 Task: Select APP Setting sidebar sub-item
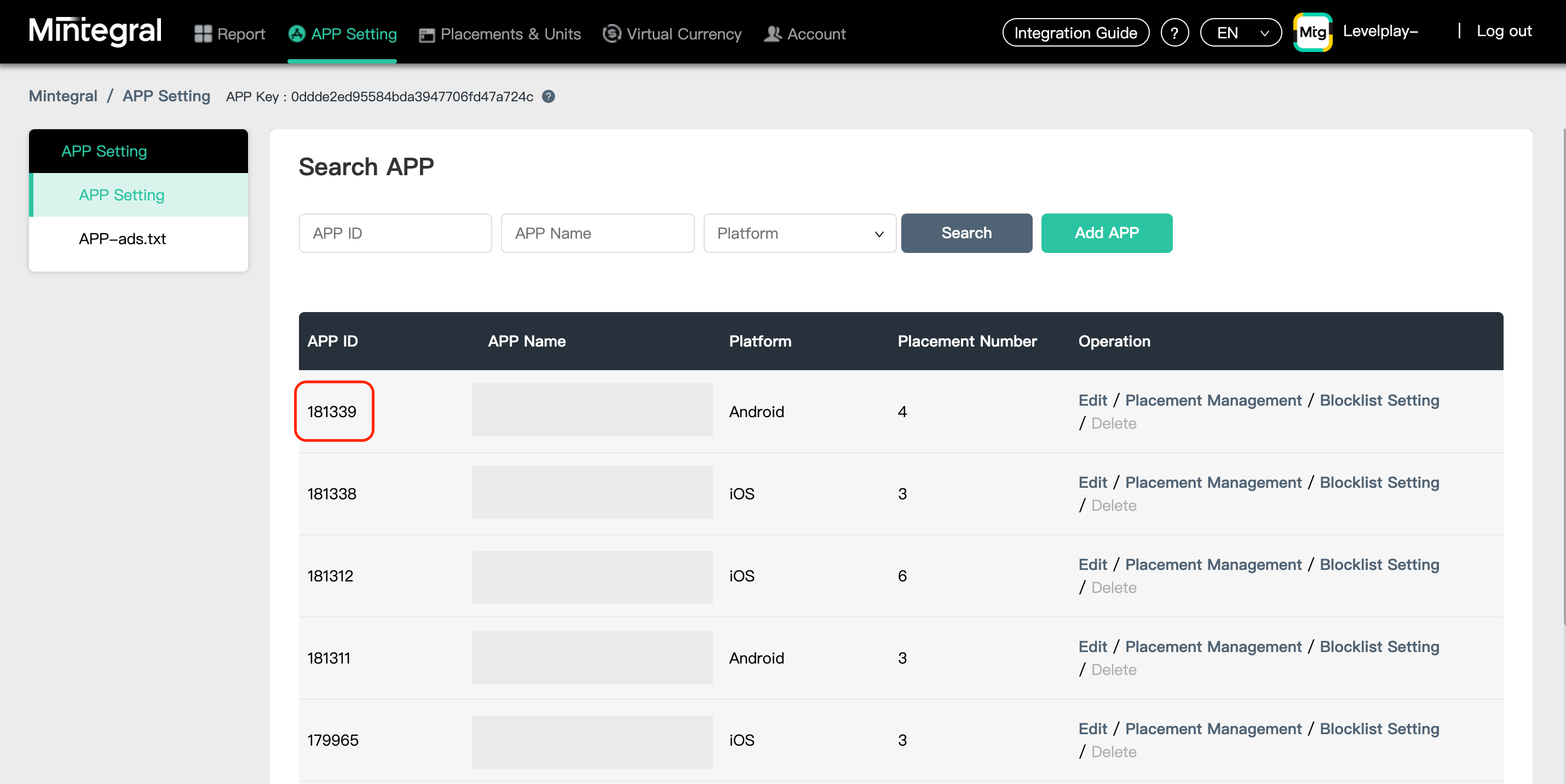(139, 195)
